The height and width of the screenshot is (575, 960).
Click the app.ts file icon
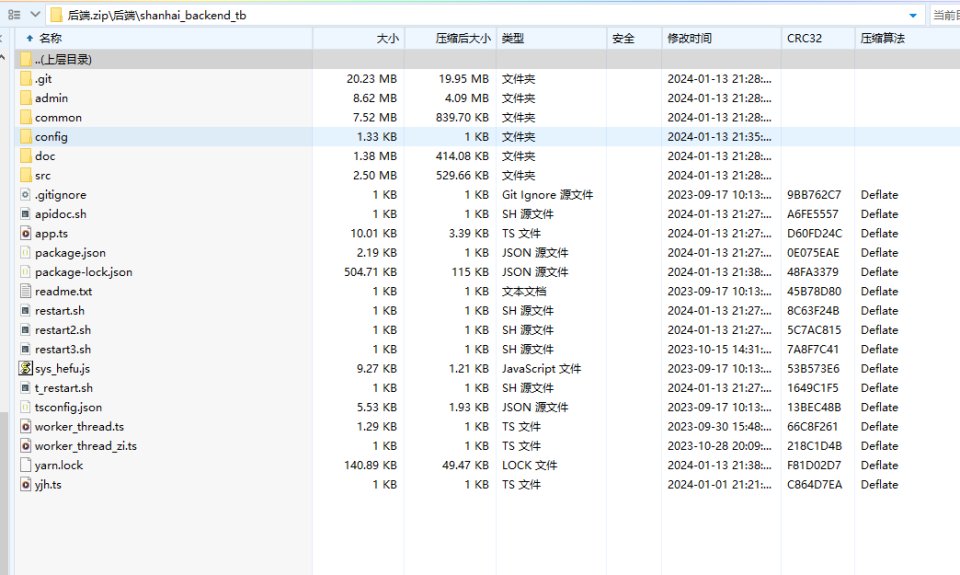[x=26, y=233]
